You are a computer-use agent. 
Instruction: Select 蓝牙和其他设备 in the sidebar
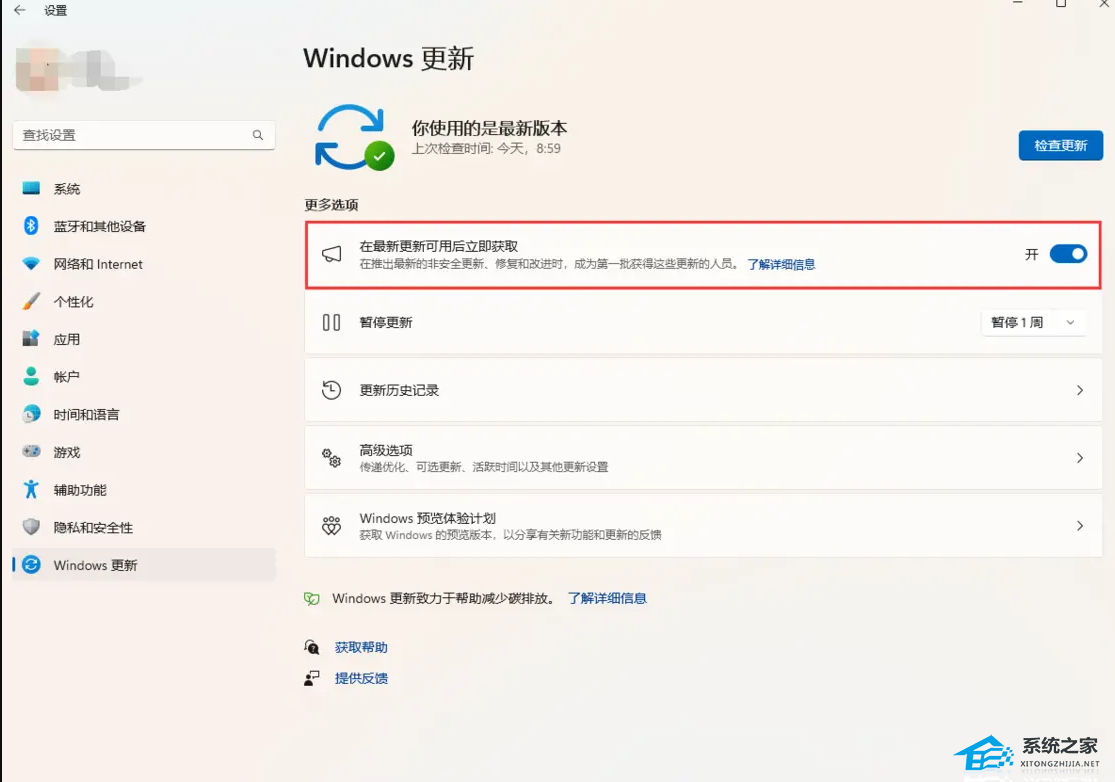click(x=144, y=226)
